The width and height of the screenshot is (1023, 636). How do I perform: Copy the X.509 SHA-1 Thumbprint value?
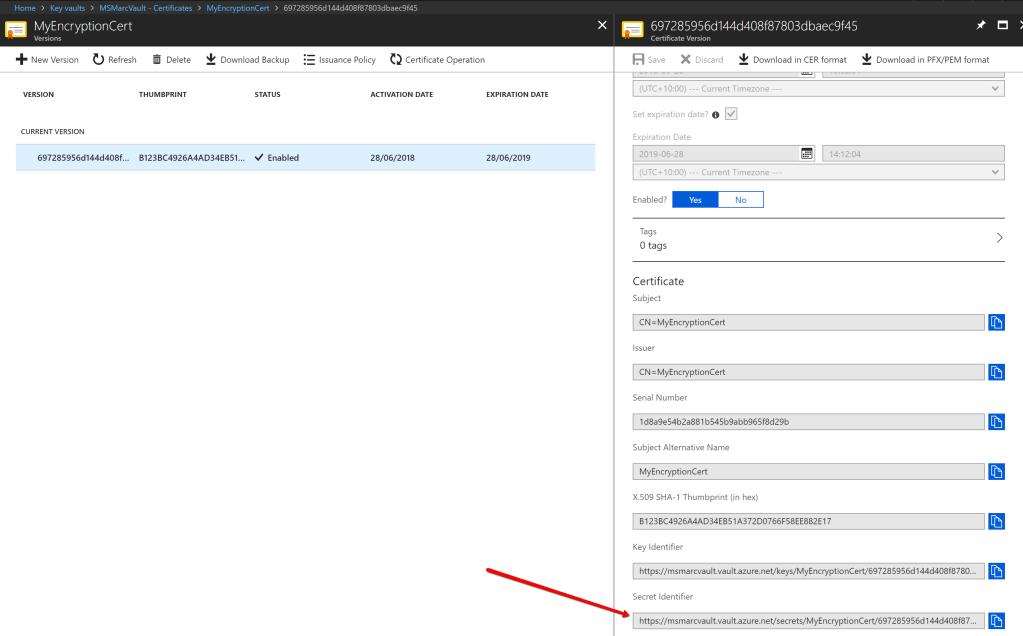995,521
